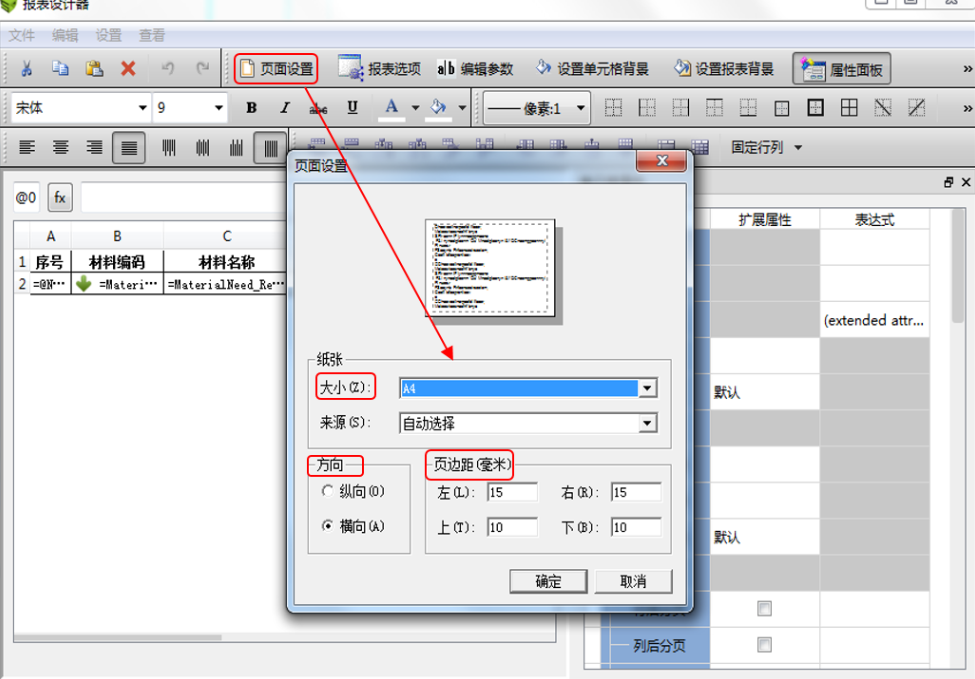Viewport: 975px width, 679px height.
Task: Click the Undo arrow icon
Action: click(x=168, y=68)
